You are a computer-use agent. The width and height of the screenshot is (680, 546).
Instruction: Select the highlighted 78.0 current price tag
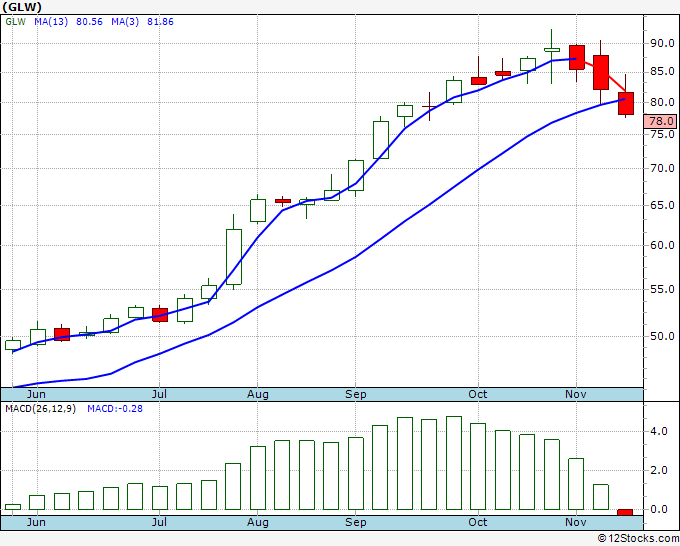(660, 121)
